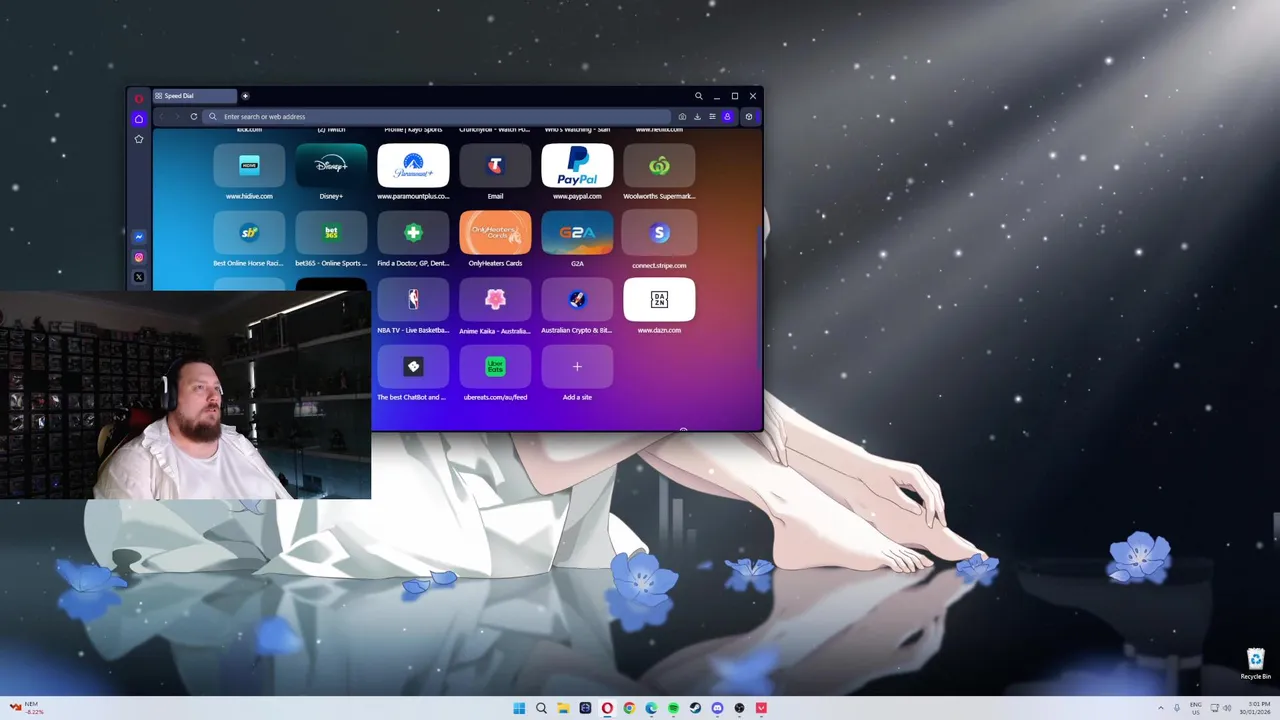
Task: Focus the search or web address field
Action: pyautogui.click(x=437, y=116)
